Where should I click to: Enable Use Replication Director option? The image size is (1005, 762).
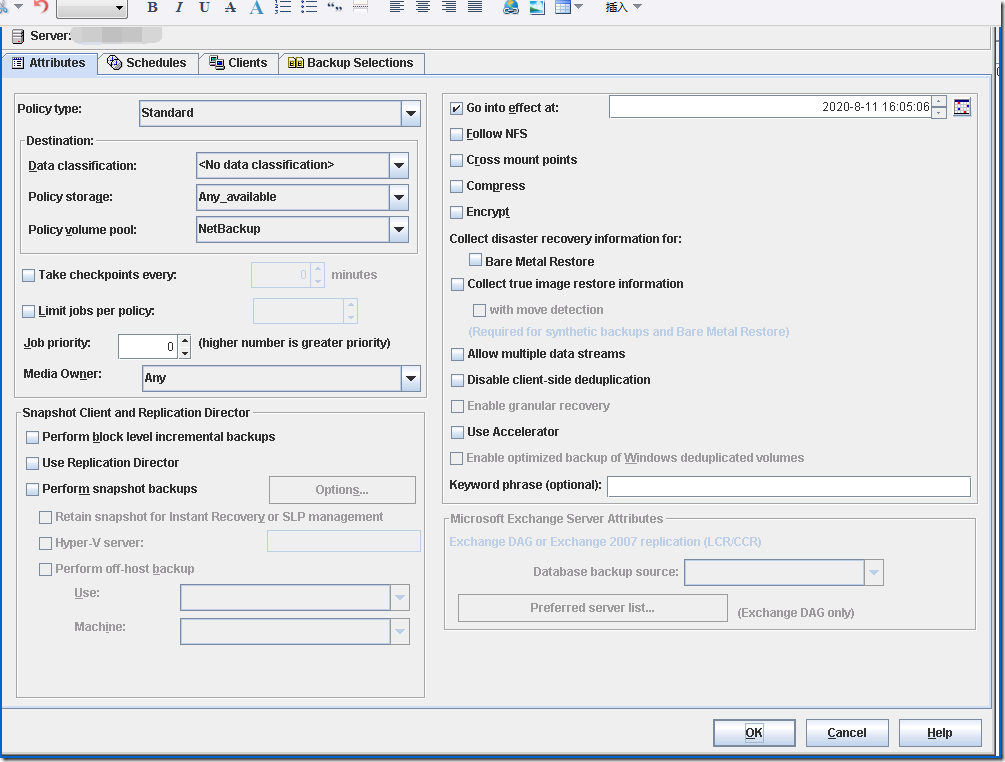(33, 463)
